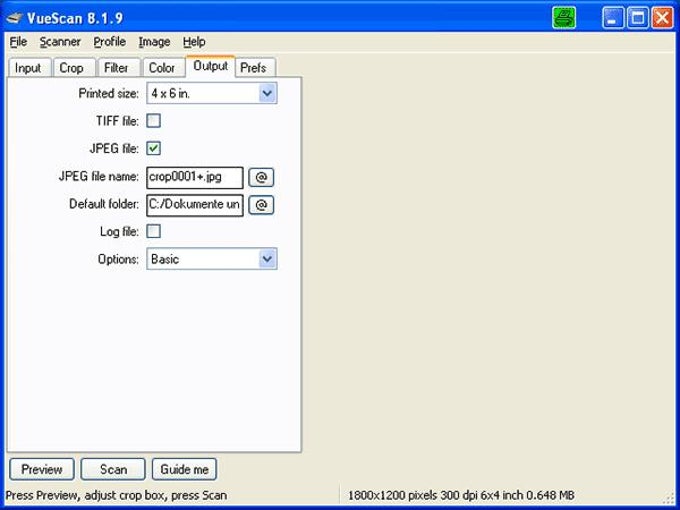Image resolution: width=680 pixels, height=510 pixels.
Task: Uncheck the JPEG file checkbox
Action: (154, 148)
